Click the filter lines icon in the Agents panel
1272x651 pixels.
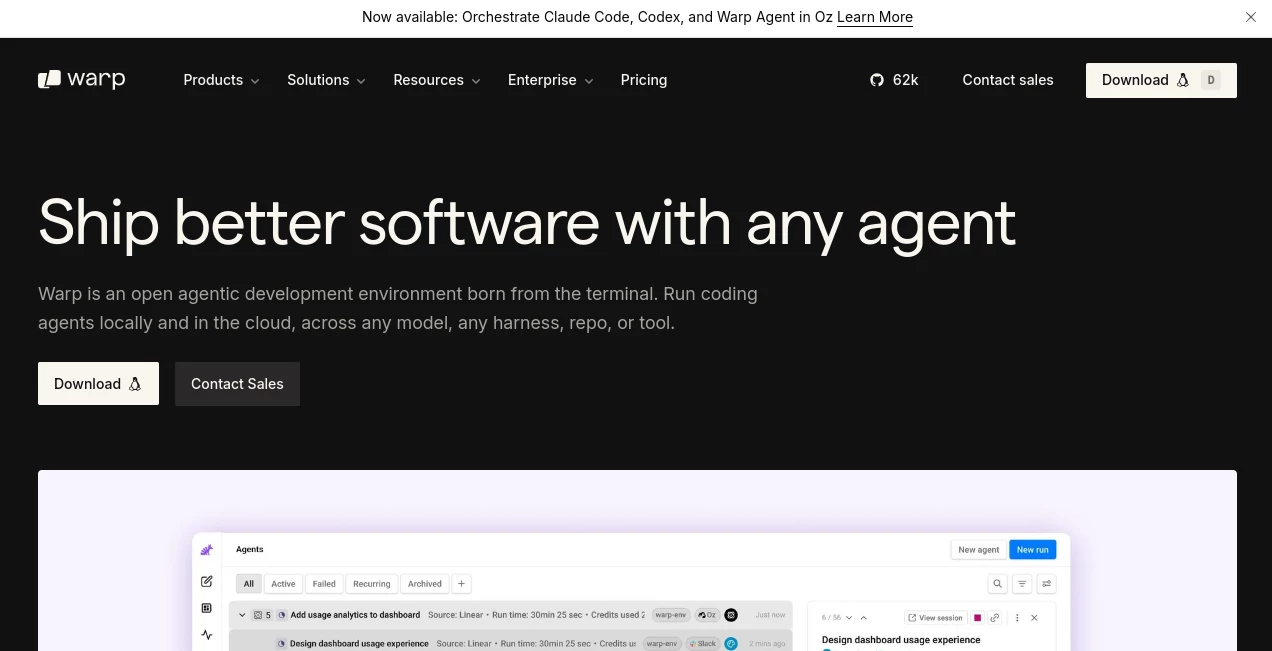tap(1022, 584)
